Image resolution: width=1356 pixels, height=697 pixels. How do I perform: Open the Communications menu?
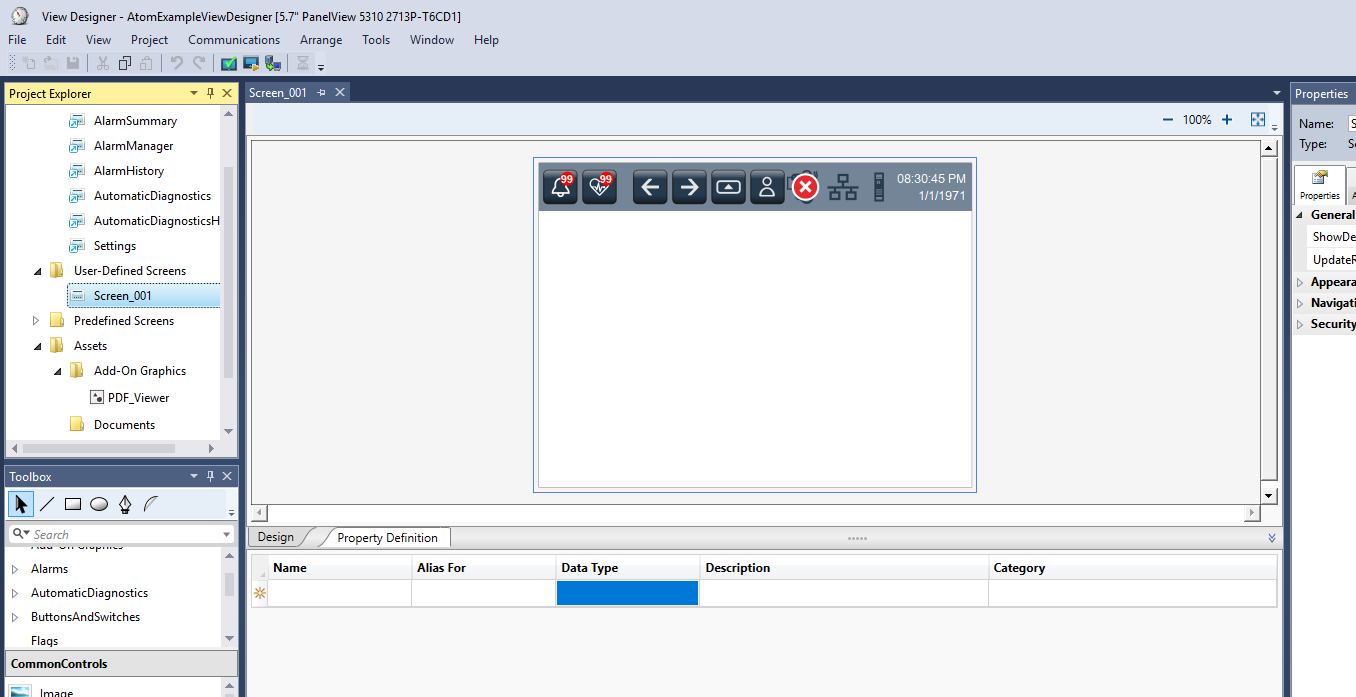click(233, 40)
